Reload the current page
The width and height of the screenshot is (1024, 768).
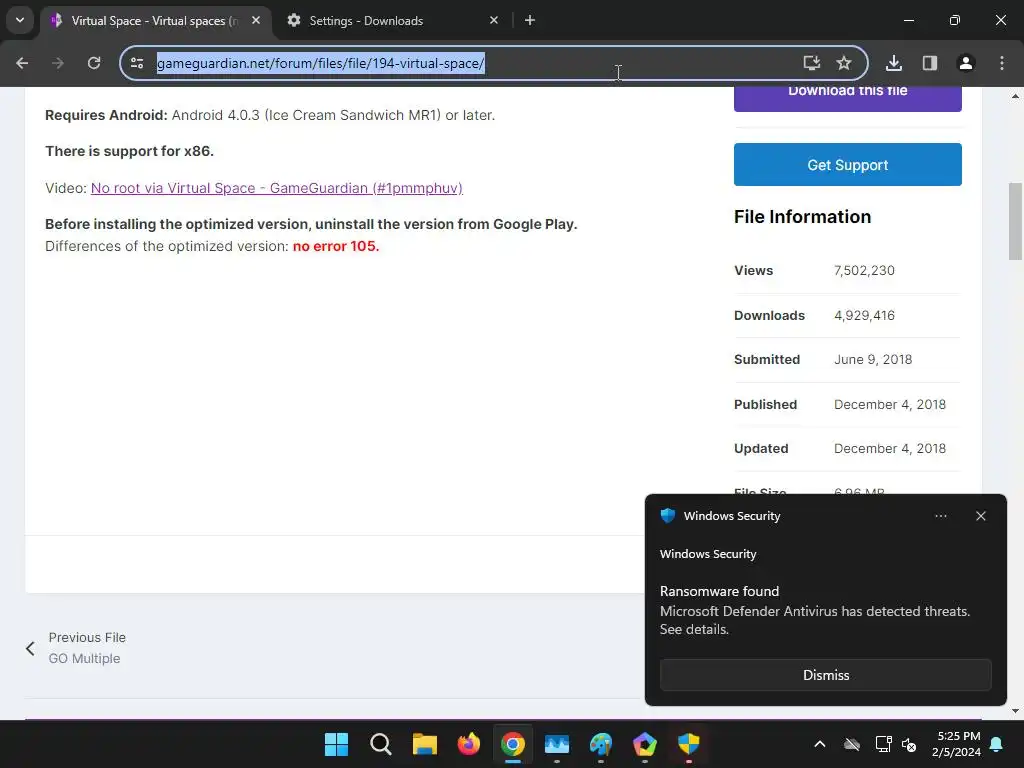[94, 63]
